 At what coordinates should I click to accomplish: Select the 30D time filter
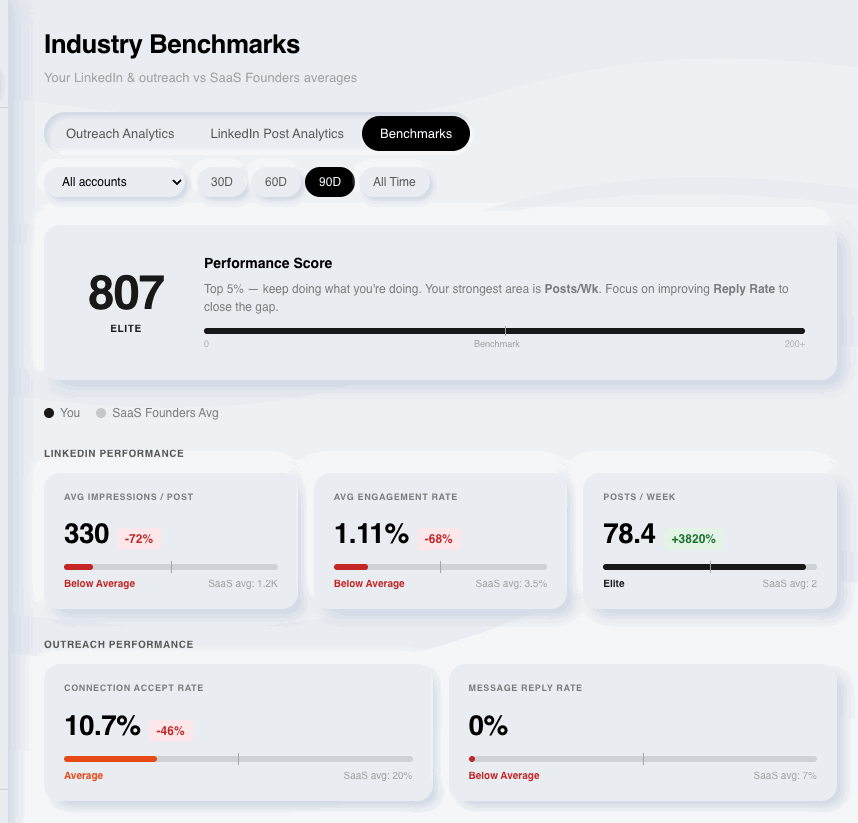click(221, 182)
